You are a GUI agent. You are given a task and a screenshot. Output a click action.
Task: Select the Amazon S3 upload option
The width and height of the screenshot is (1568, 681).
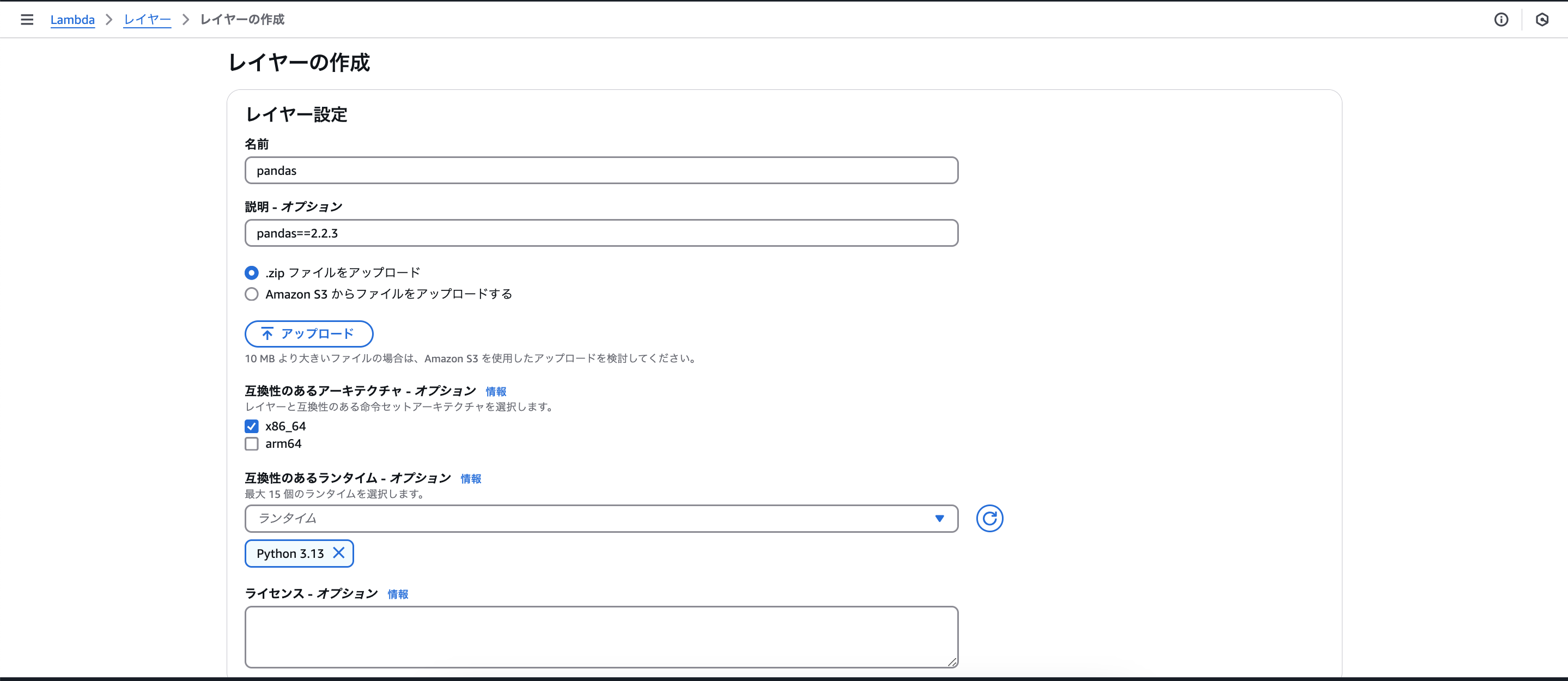[251, 294]
